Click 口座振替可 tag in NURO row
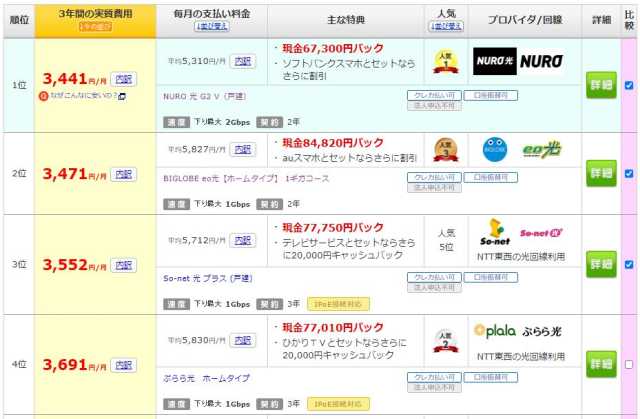This screenshot has width=640, height=419. (491, 95)
